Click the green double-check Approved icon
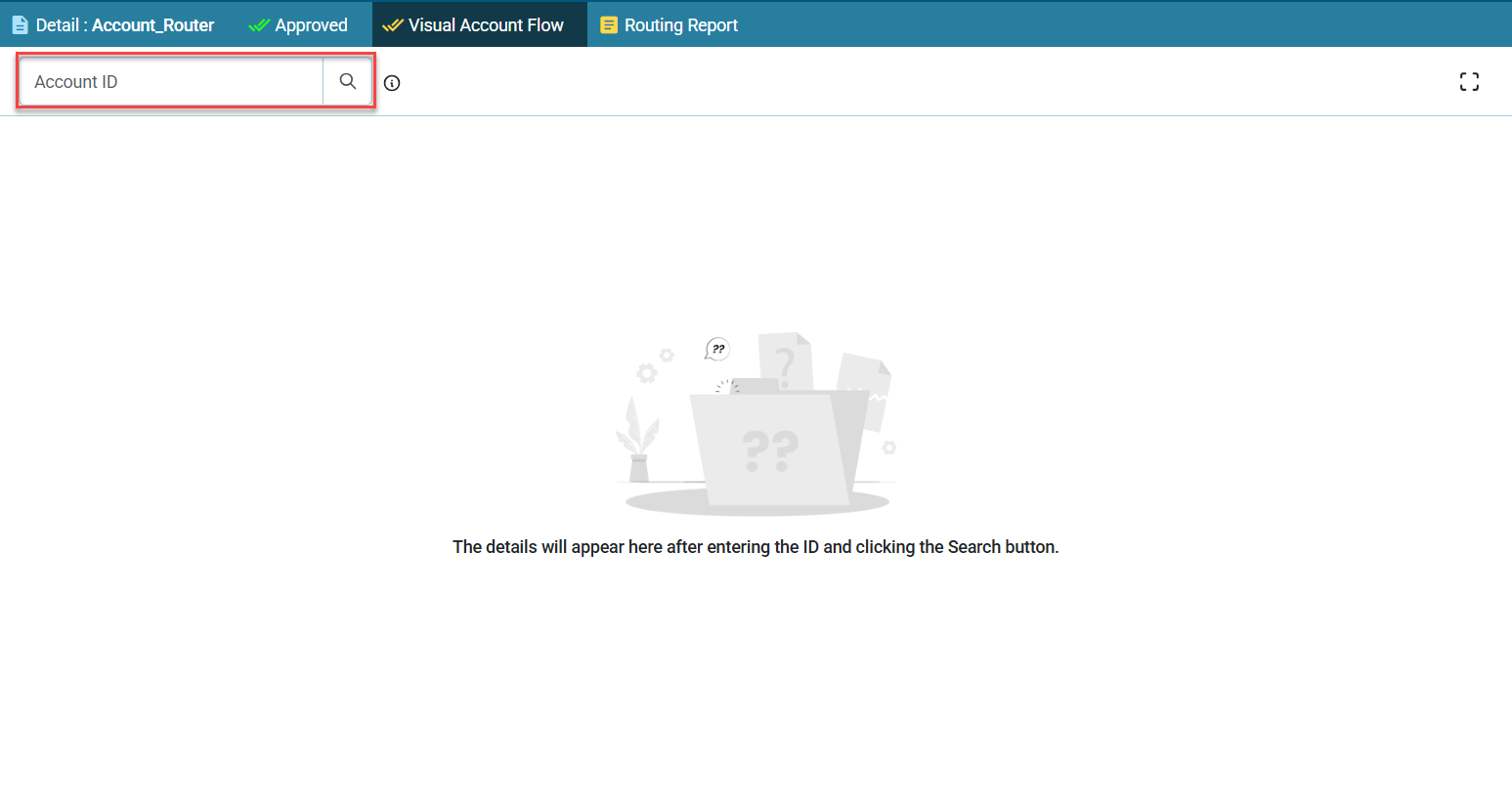The width and height of the screenshot is (1512, 807). coord(259,25)
